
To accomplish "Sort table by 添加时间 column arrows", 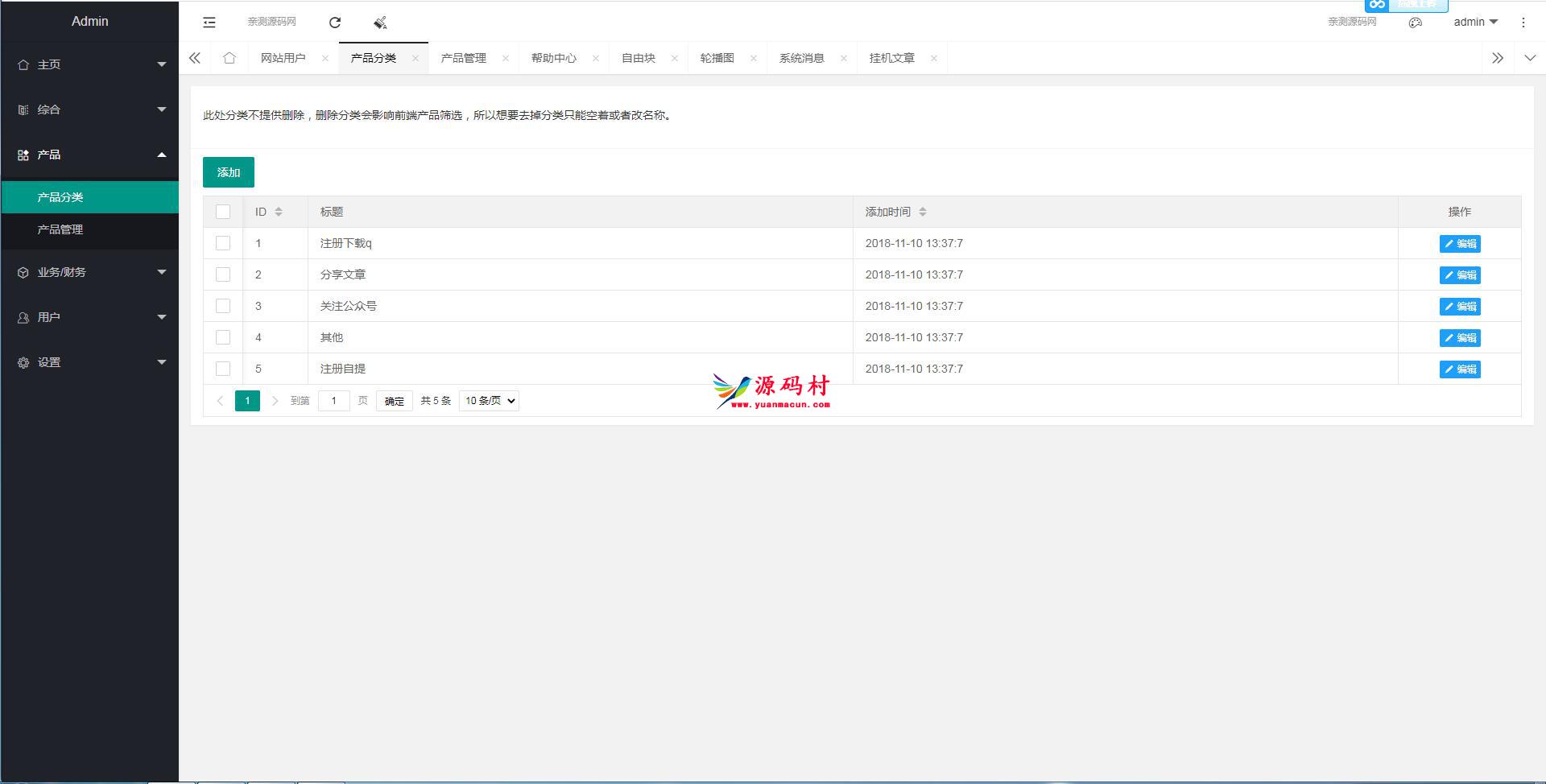I will coord(923,212).
